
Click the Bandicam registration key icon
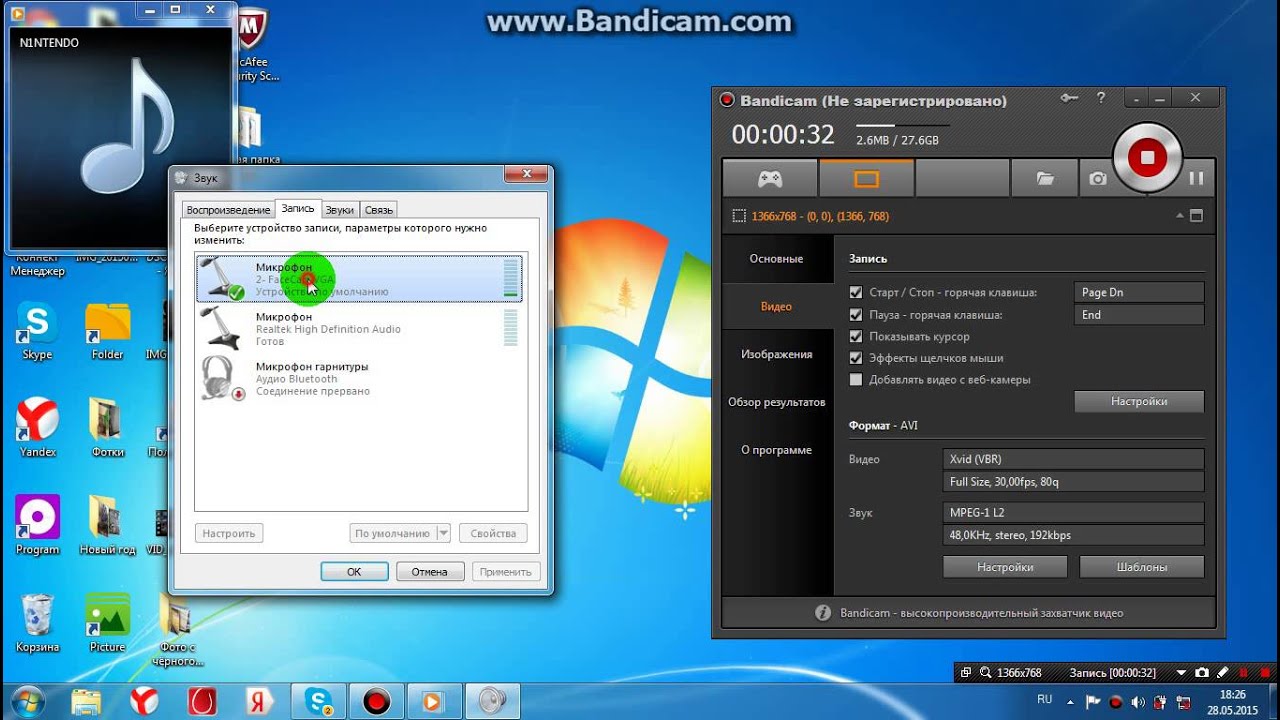tap(1070, 98)
